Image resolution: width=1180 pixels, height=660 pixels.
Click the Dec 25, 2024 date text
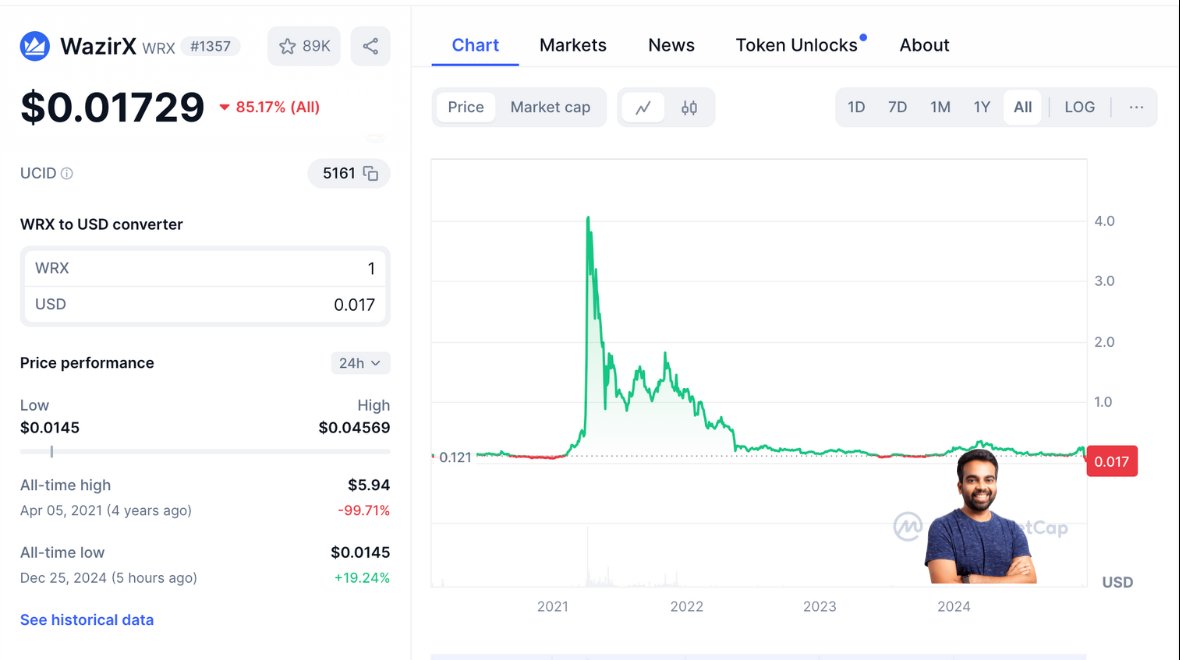click(63, 578)
